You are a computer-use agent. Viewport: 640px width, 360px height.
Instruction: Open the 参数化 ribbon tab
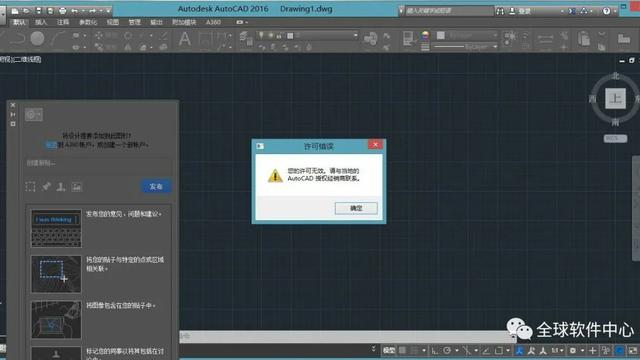tap(88, 22)
